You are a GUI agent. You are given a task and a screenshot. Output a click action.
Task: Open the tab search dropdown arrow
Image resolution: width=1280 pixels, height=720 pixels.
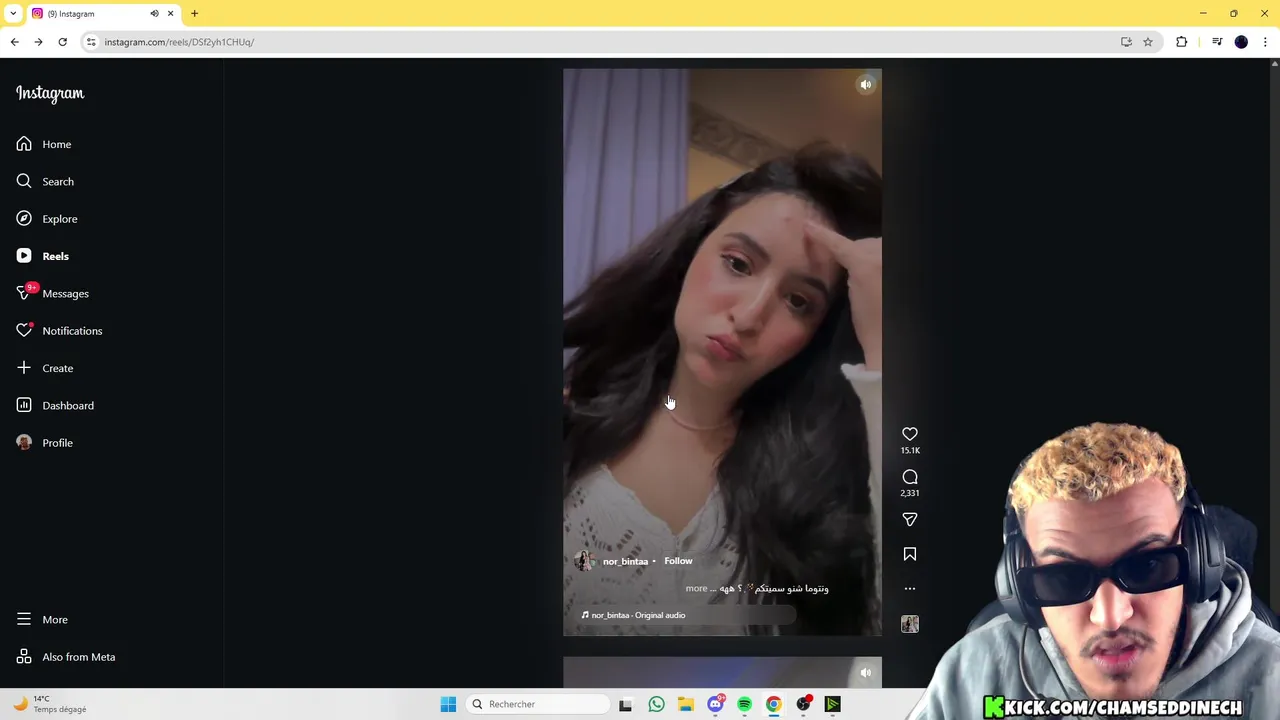[13, 14]
